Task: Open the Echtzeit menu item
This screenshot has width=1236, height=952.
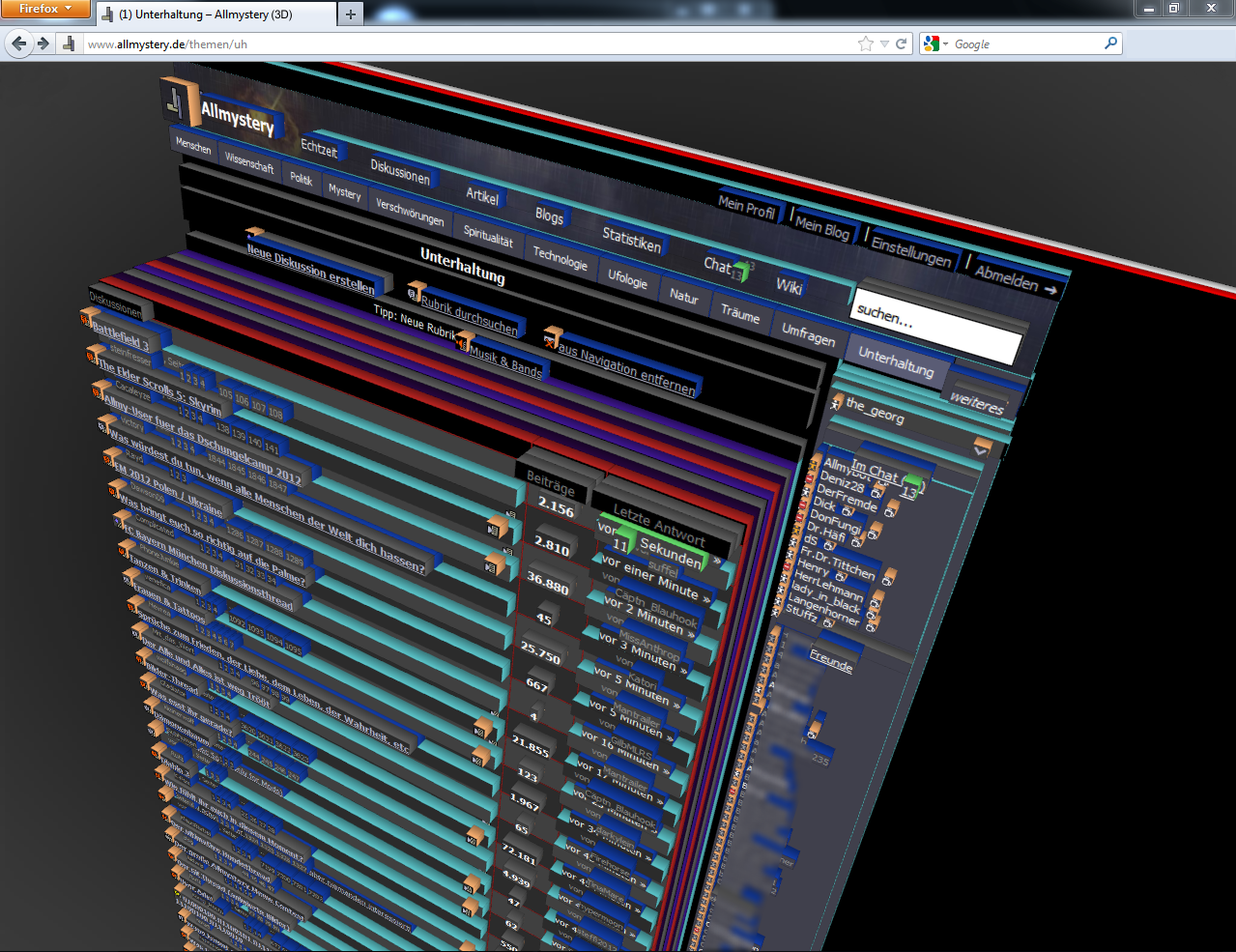Action: tap(319, 149)
